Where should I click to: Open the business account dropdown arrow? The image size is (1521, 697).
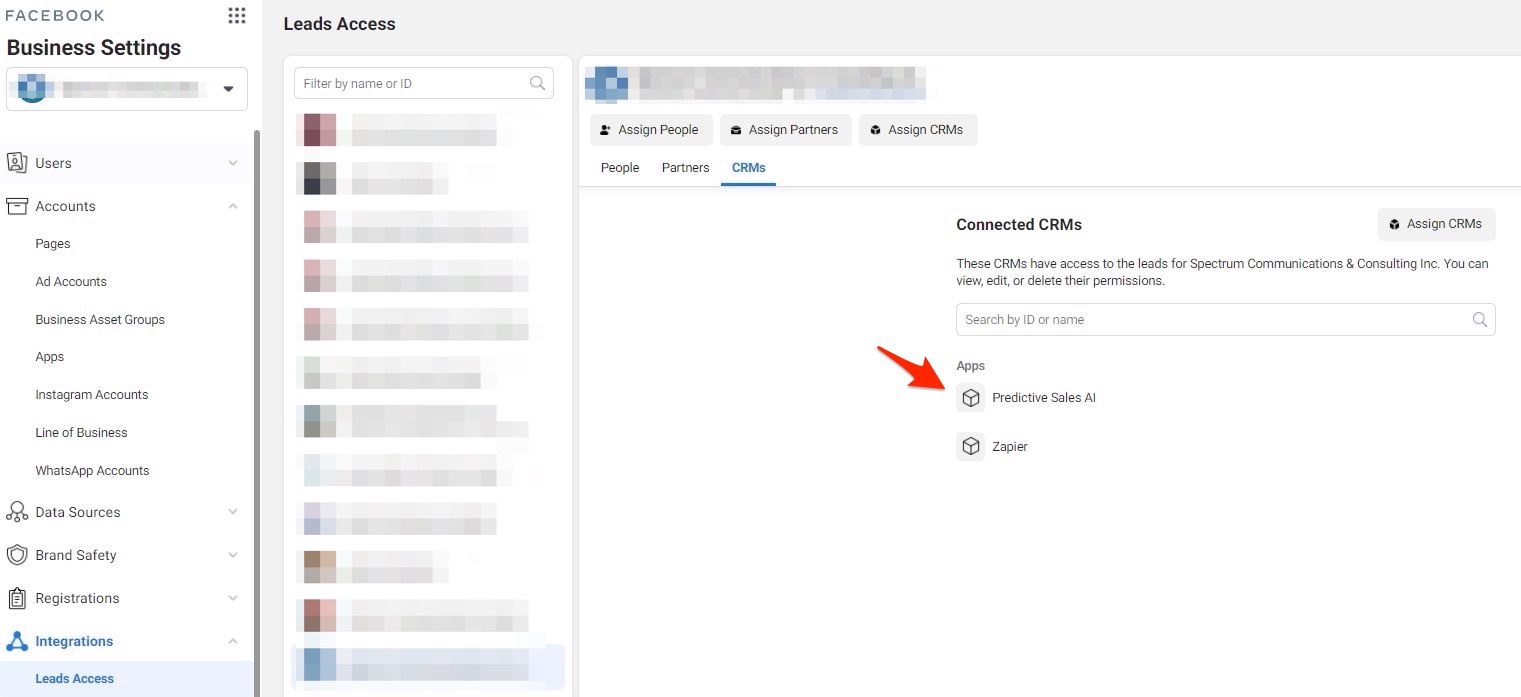[x=228, y=89]
